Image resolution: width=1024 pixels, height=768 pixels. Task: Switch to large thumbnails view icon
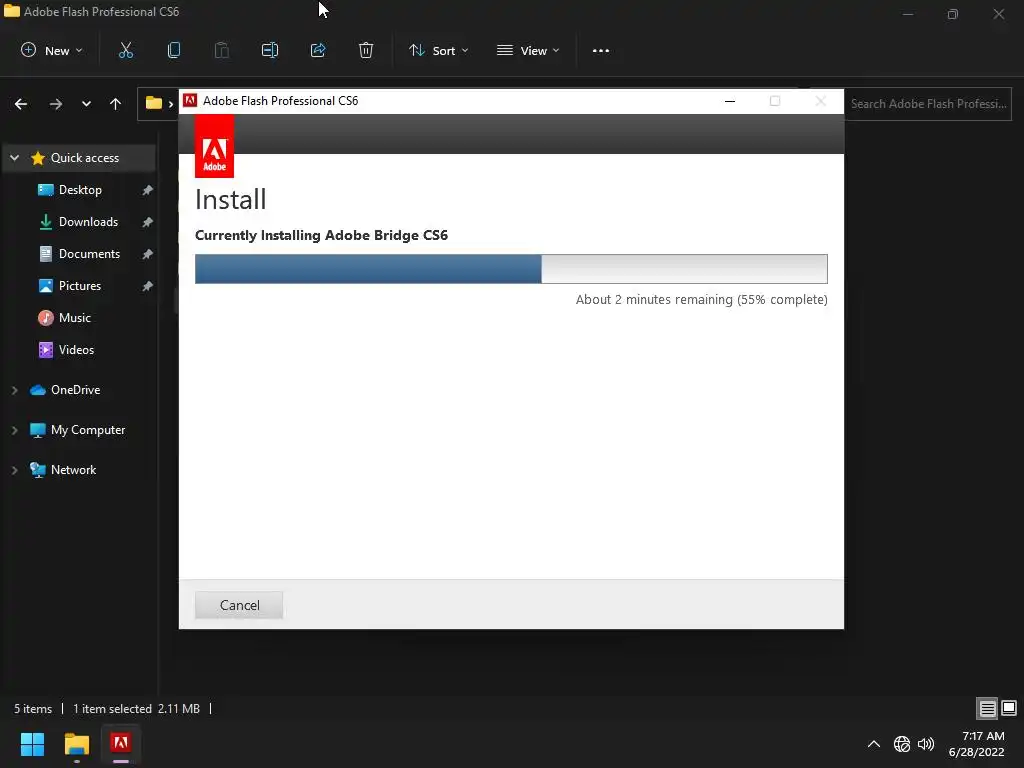tap(1009, 709)
